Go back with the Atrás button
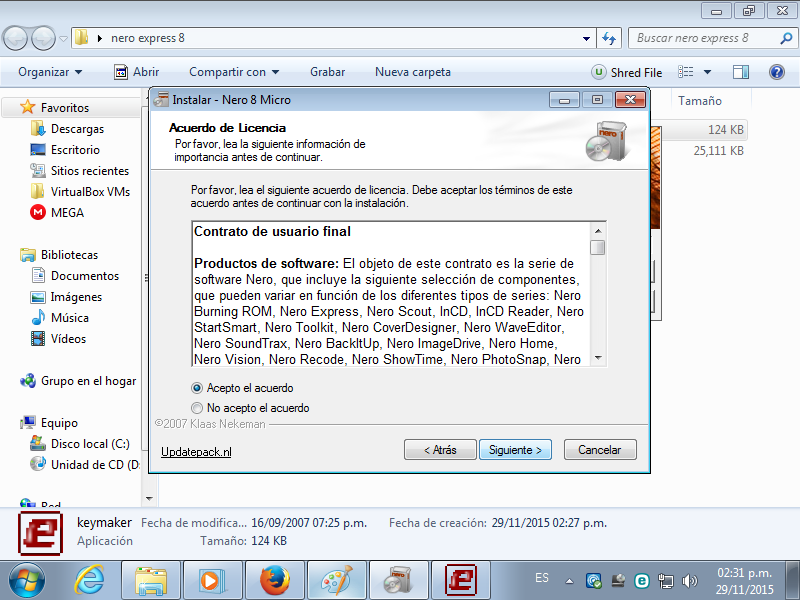The width and height of the screenshot is (800, 600). coord(440,449)
